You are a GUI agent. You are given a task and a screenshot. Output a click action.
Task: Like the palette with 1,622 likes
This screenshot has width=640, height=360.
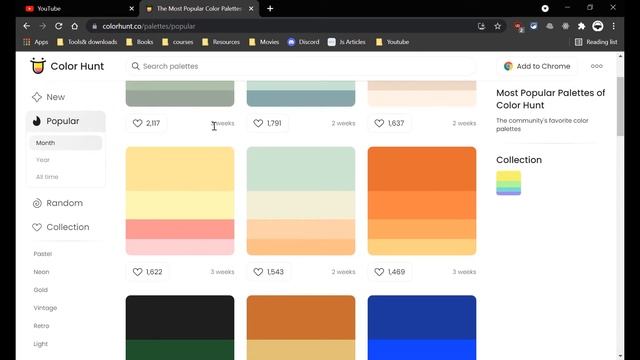point(147,272)
